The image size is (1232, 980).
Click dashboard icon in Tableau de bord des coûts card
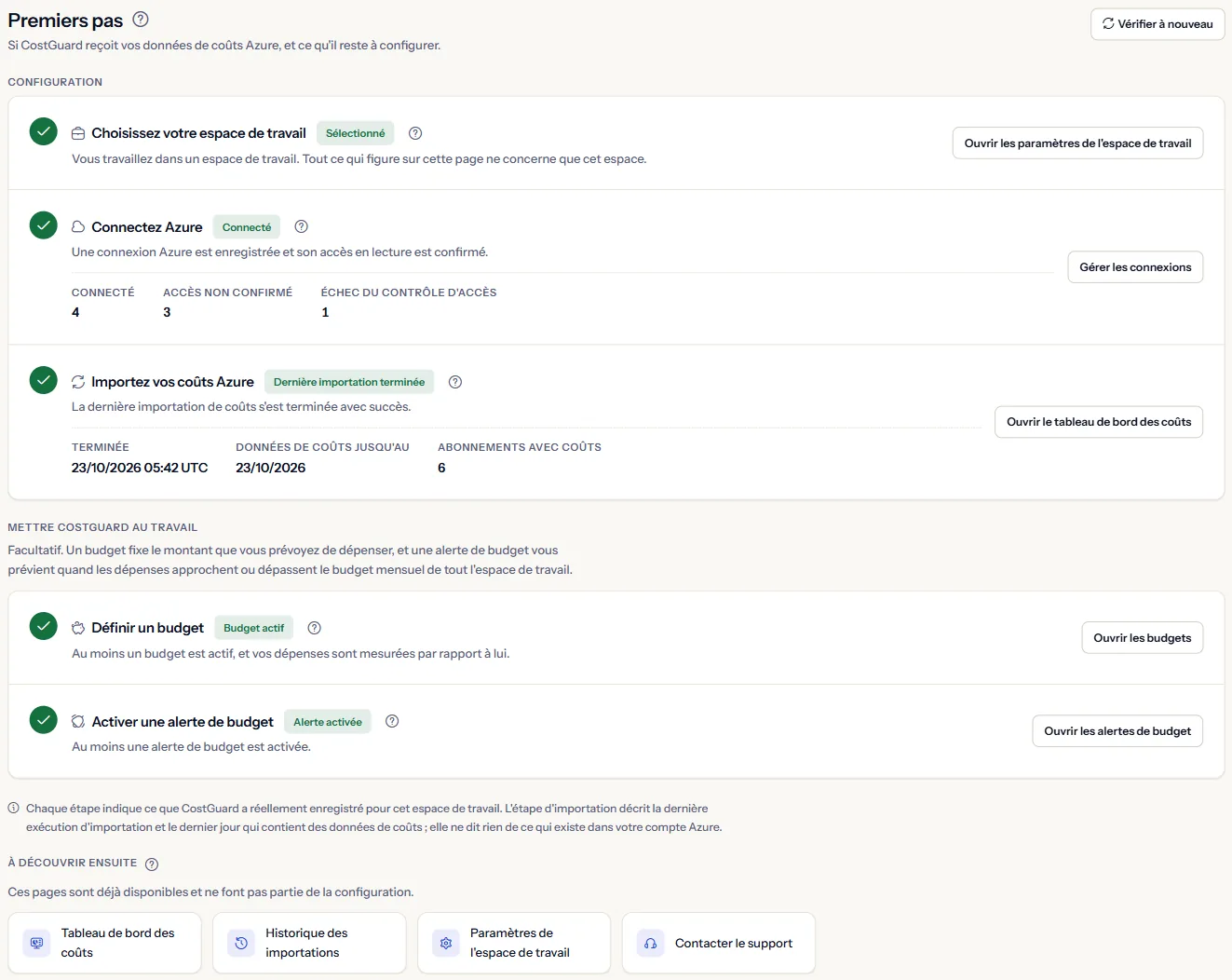36,943
